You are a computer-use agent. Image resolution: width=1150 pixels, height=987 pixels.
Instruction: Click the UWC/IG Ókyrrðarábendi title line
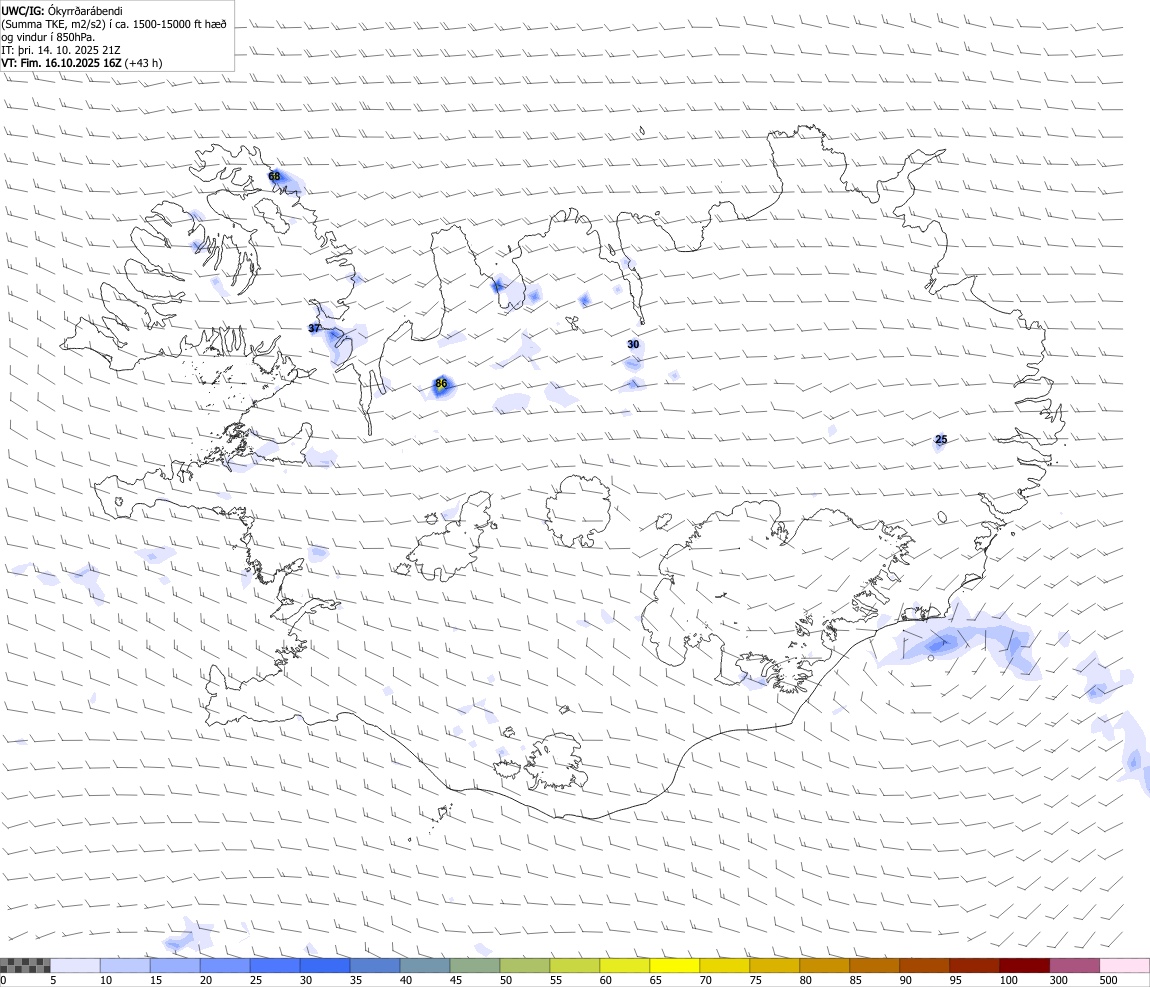pos(62,11)
